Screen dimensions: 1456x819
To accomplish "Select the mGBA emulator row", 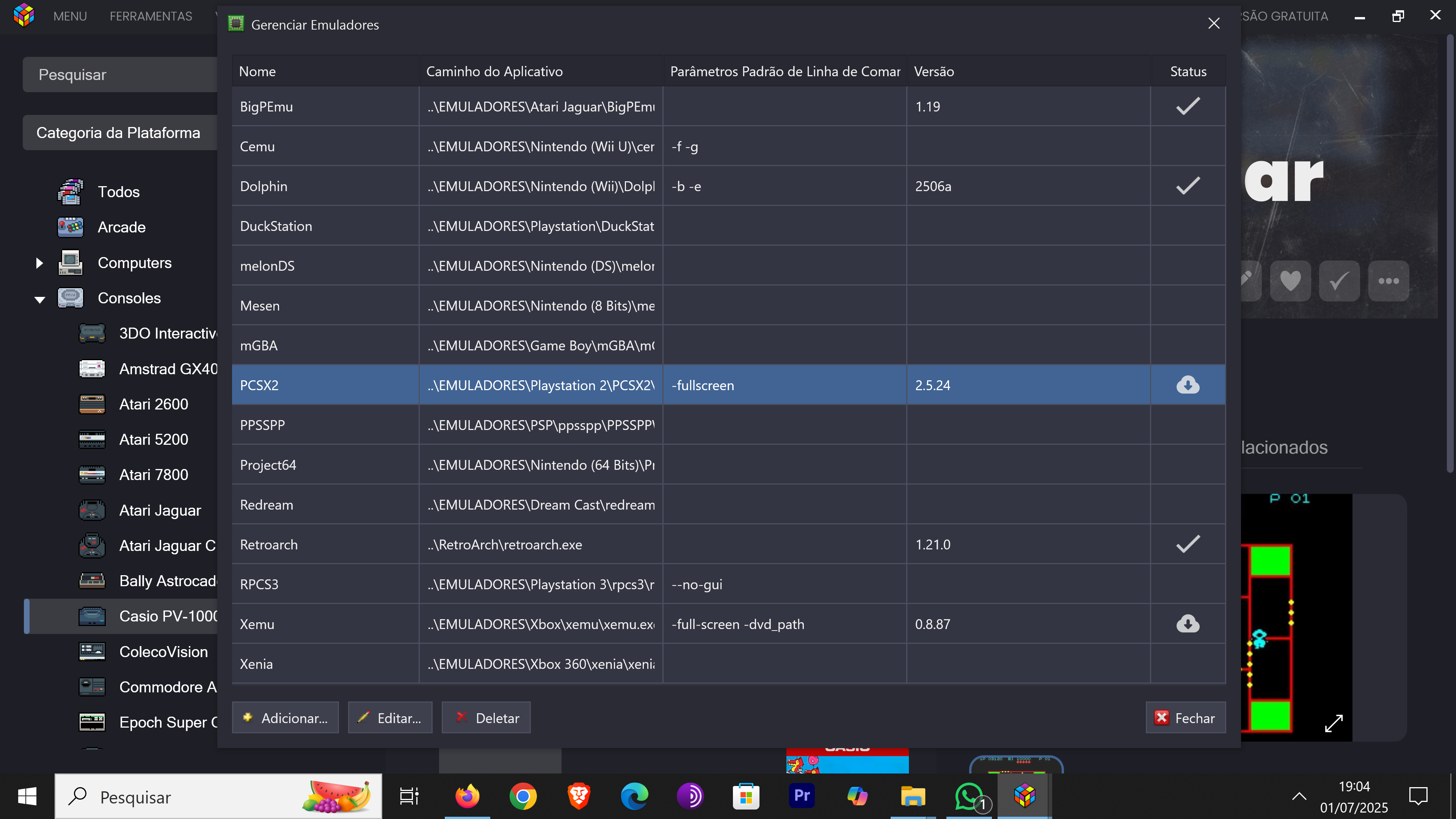I will coord(728,345).
